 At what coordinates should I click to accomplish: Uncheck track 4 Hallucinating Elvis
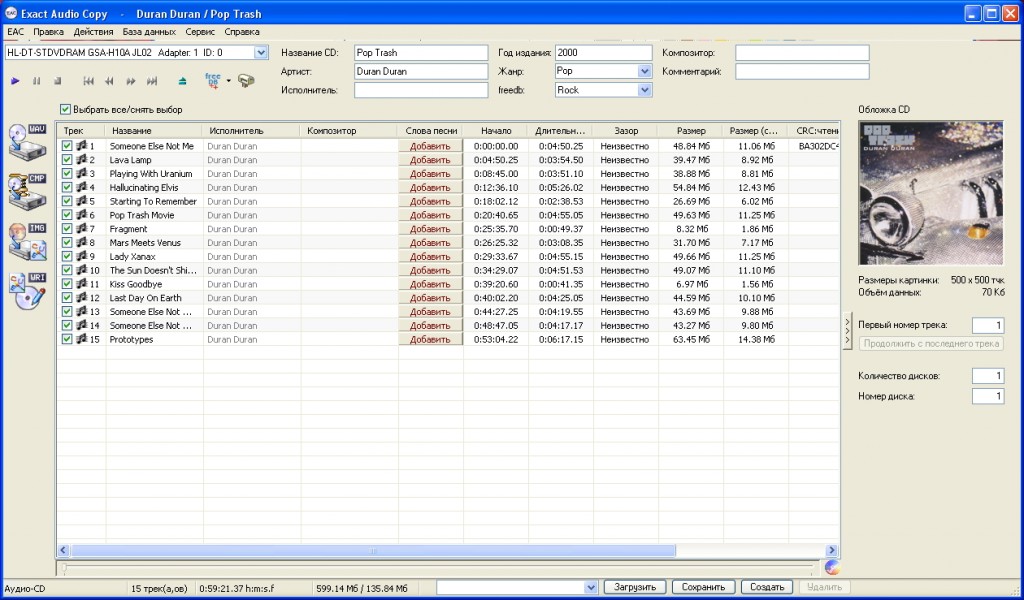click(x=67, y=187)
